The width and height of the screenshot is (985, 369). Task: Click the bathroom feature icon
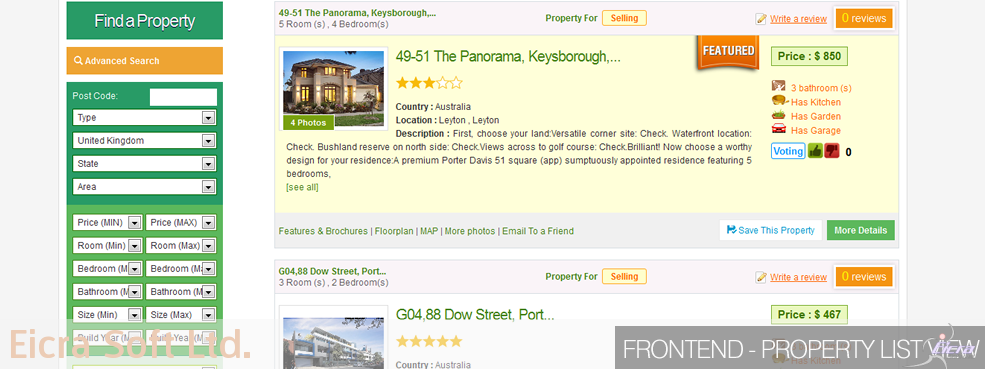[x=778, y=86]
